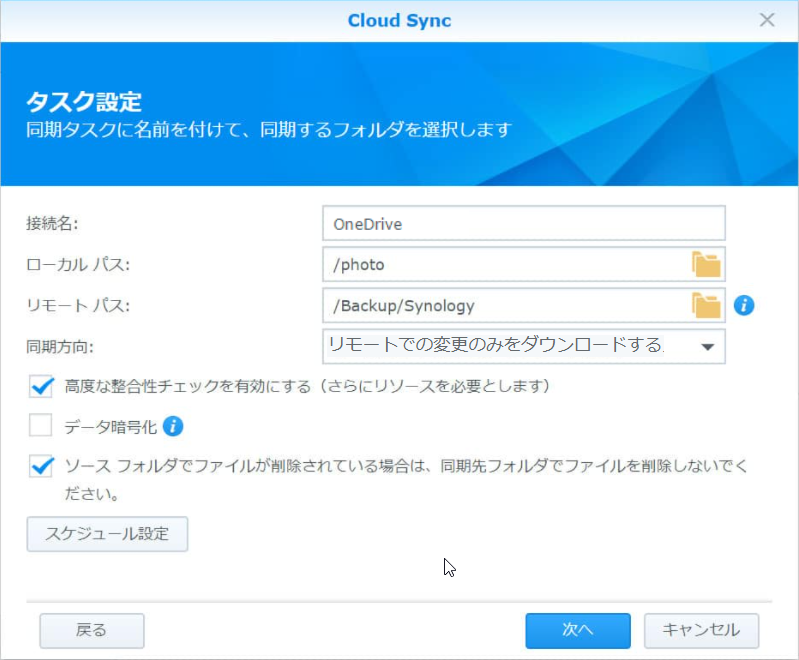Click the 接続名: label
This screenshot has height=660, width=799.
52,223
